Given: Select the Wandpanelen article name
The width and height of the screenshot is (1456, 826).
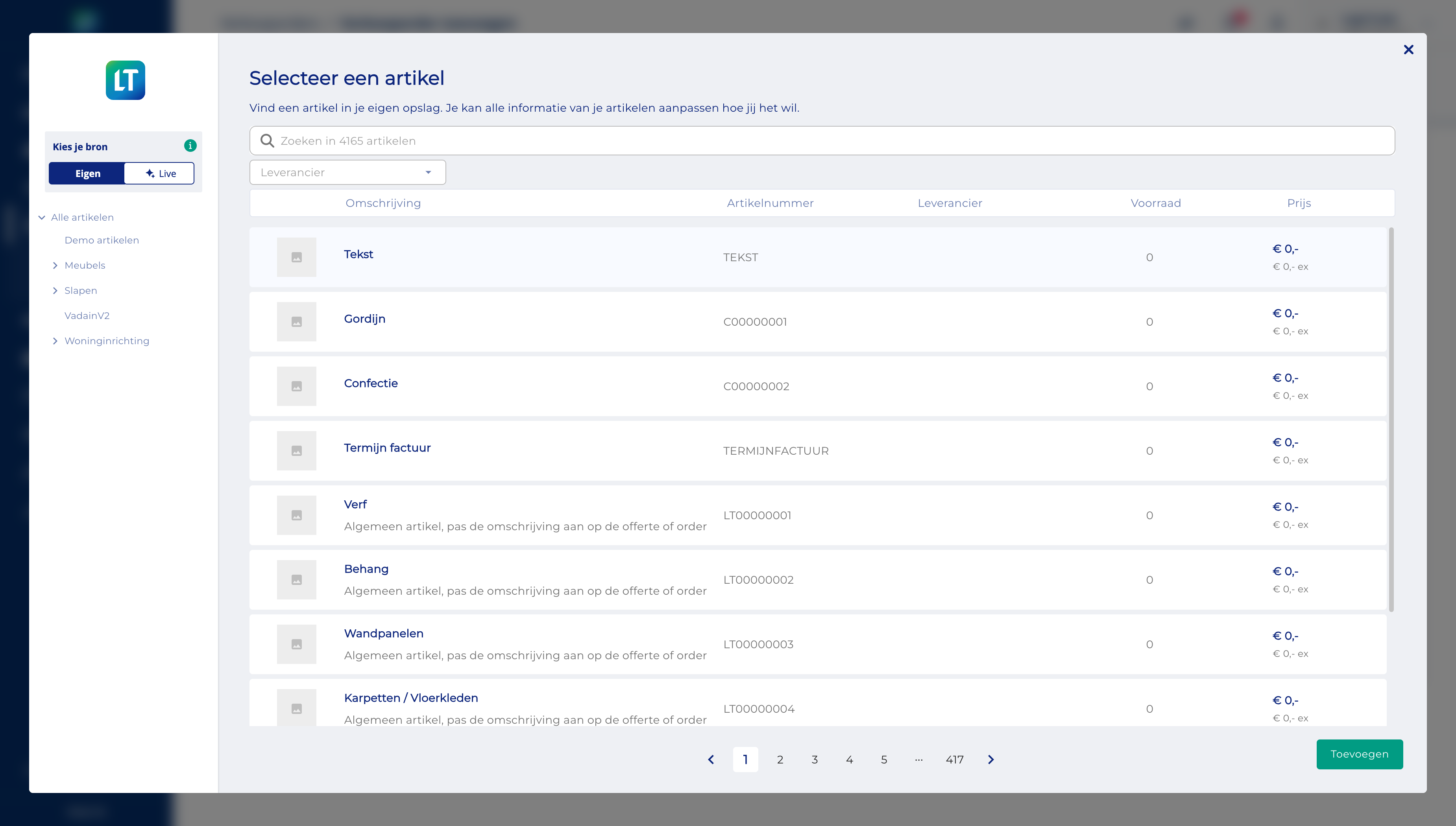Looking at the screenshot, I should coord(384,634).
